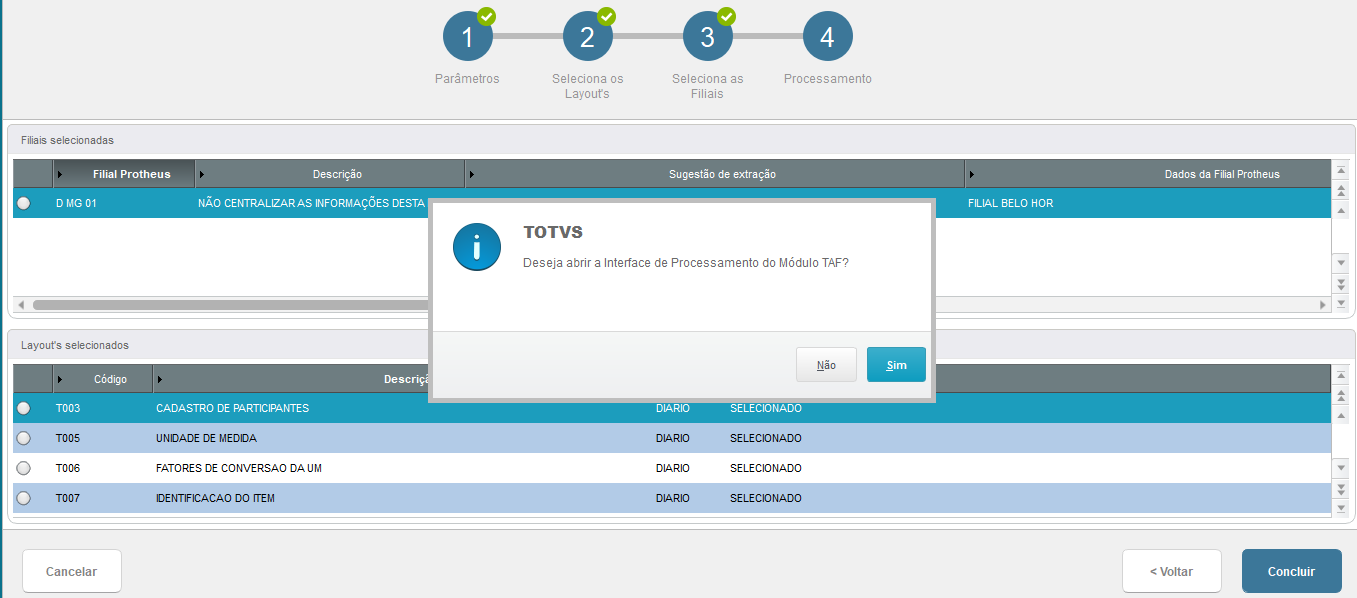The image size is (1357, 598).
Task: Open arrow on Filiais Descrição column header
Action: coord(202,174)
